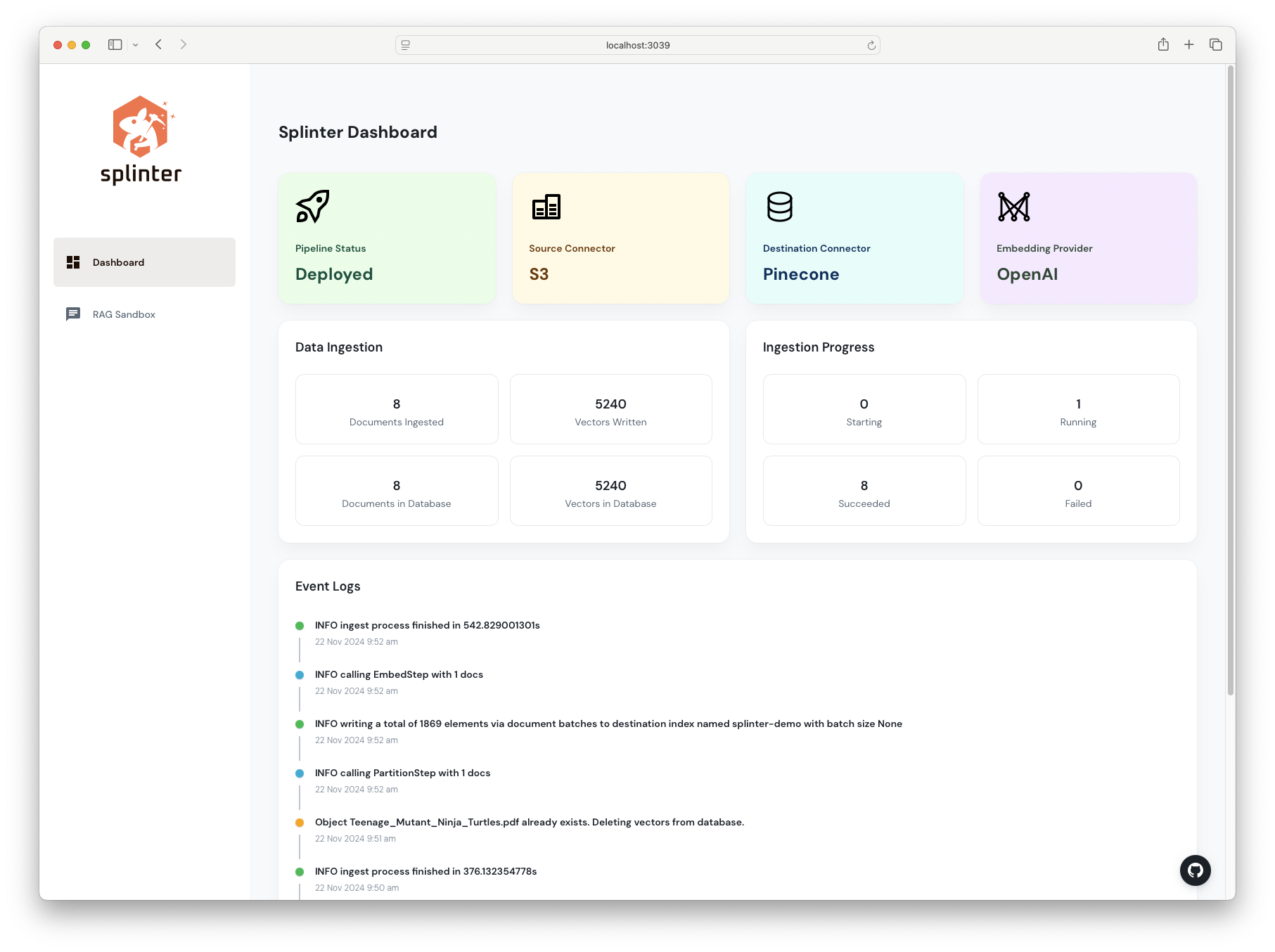
Task: Click the Vectors Written stat tile
Action: [x=611, y=409]
